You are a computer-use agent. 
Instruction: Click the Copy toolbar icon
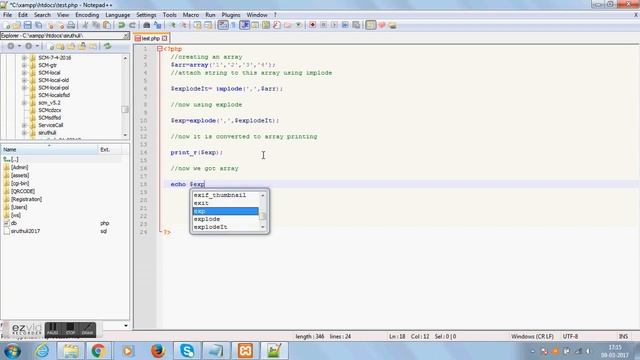coord(96,25)
